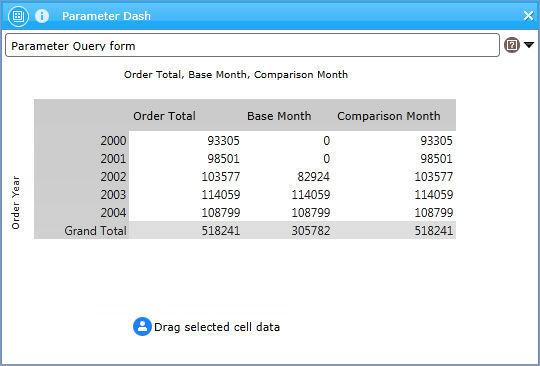Select the 2002 row header
Viewport: 540px width, 366px height.
click(113, 177)
